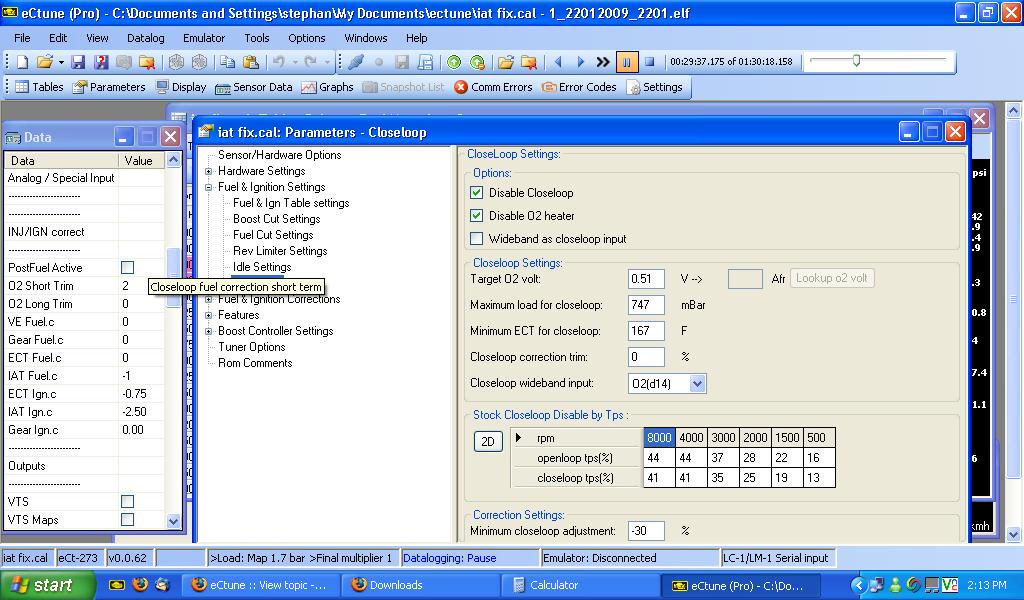Step datalog playback forward
Screen dimensions: 1024x600
click(x=581, y=62)
